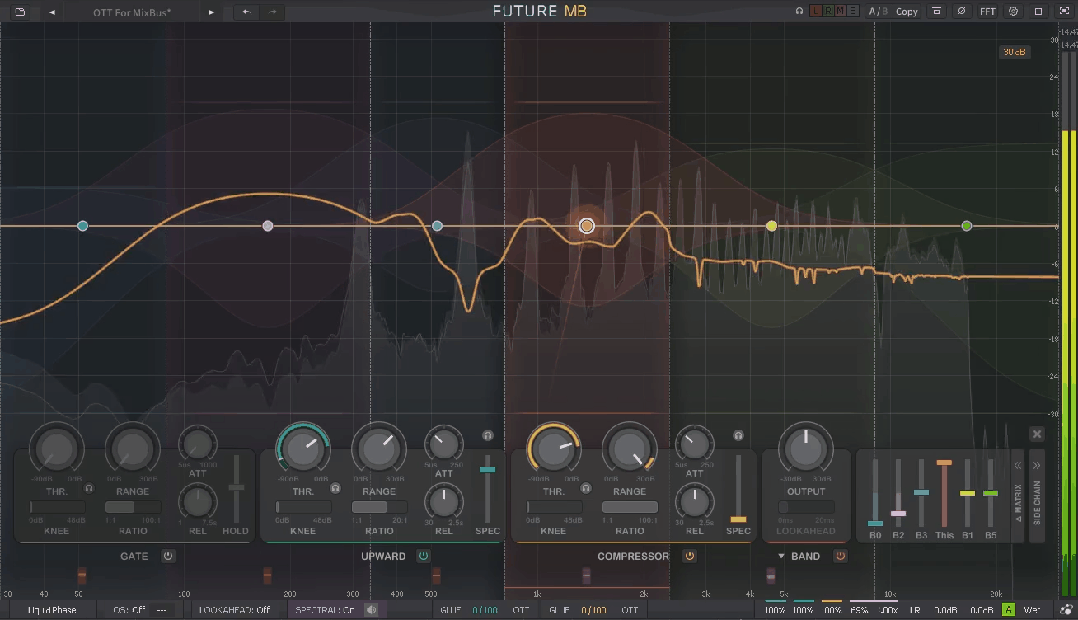Open the LOOKAHEAD: Off selector
This screenshot has width=1078, height=620.
tap(234, 610)
